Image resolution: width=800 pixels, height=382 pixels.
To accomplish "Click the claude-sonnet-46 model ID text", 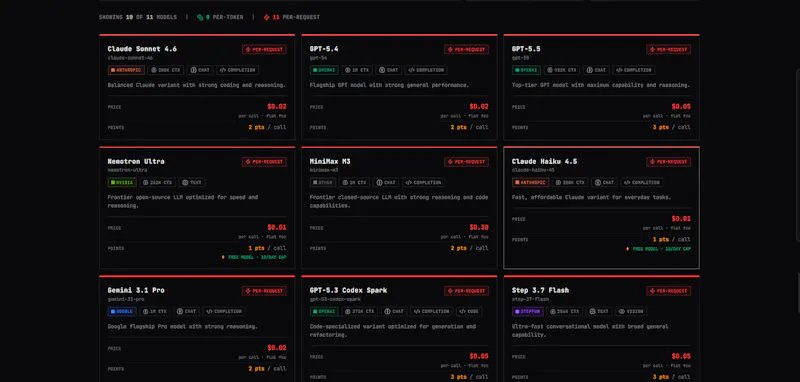I will click(x=130, y=58).
